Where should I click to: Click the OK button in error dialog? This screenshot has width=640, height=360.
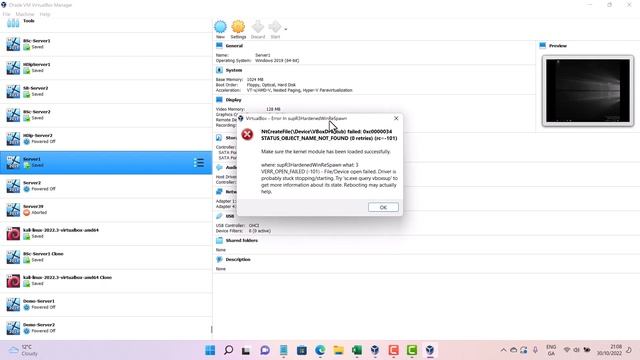pyautogui.click(x=383, y=207)
